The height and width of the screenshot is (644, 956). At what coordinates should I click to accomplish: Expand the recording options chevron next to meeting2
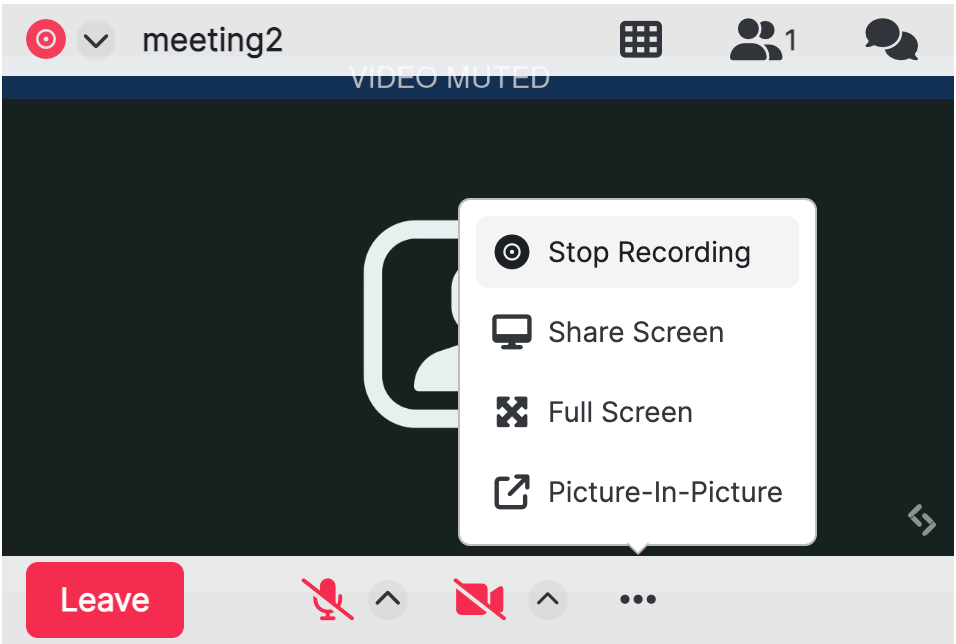click(x=95, y=39)
